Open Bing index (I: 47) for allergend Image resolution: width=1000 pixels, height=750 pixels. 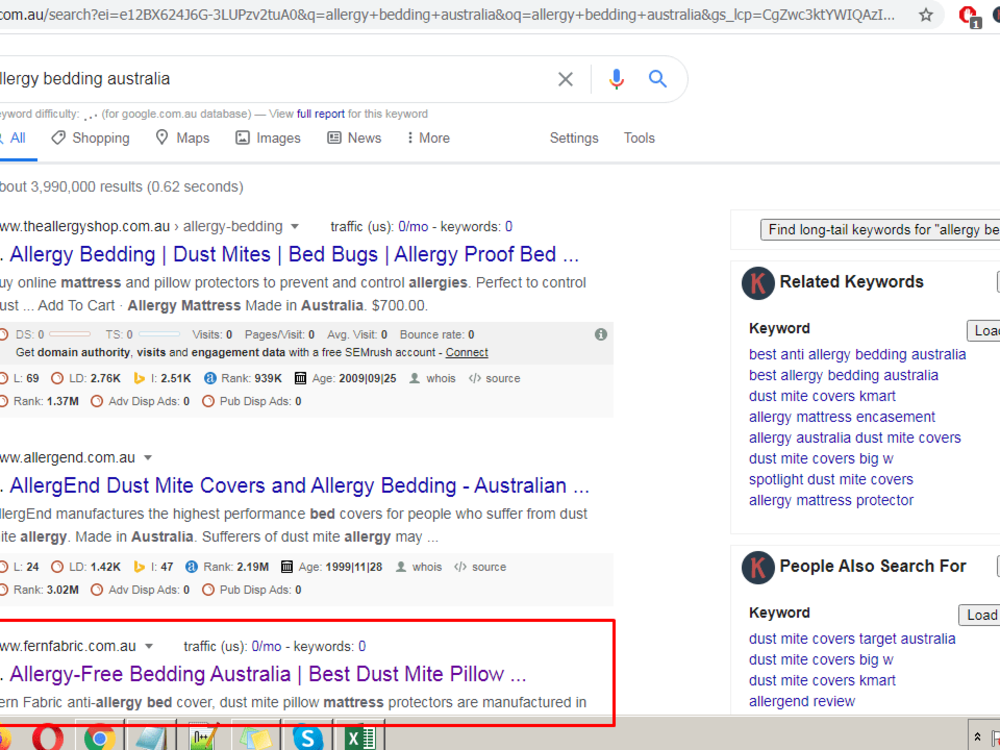[x=153, y=567]
